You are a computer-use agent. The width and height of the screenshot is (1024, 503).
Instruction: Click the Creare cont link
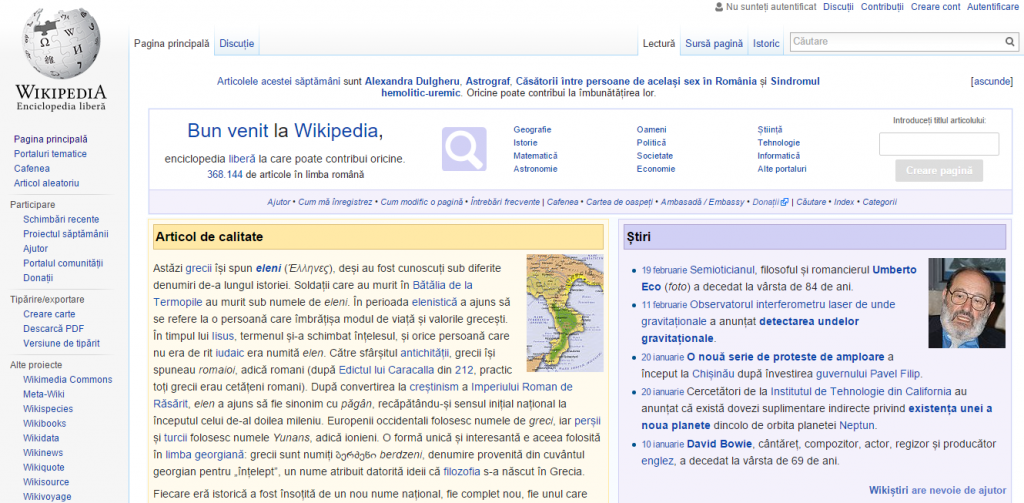[935, 7]
